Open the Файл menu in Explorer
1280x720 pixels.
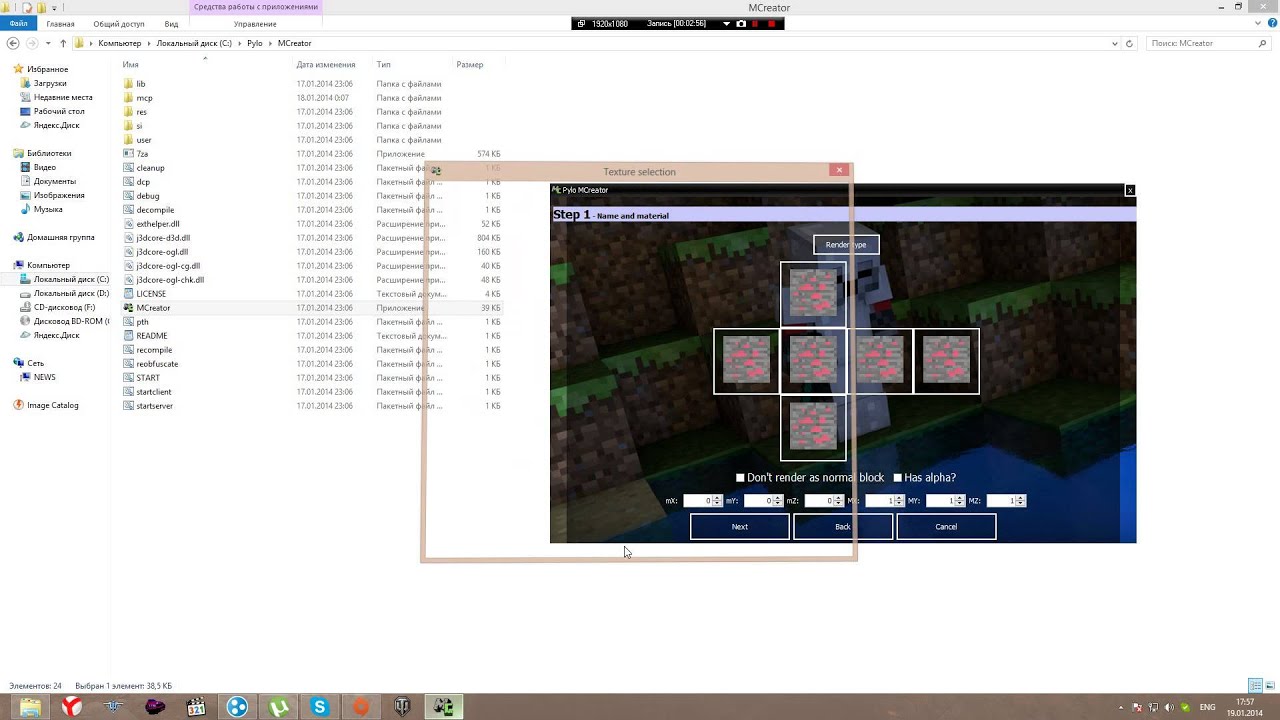[19, 23]
